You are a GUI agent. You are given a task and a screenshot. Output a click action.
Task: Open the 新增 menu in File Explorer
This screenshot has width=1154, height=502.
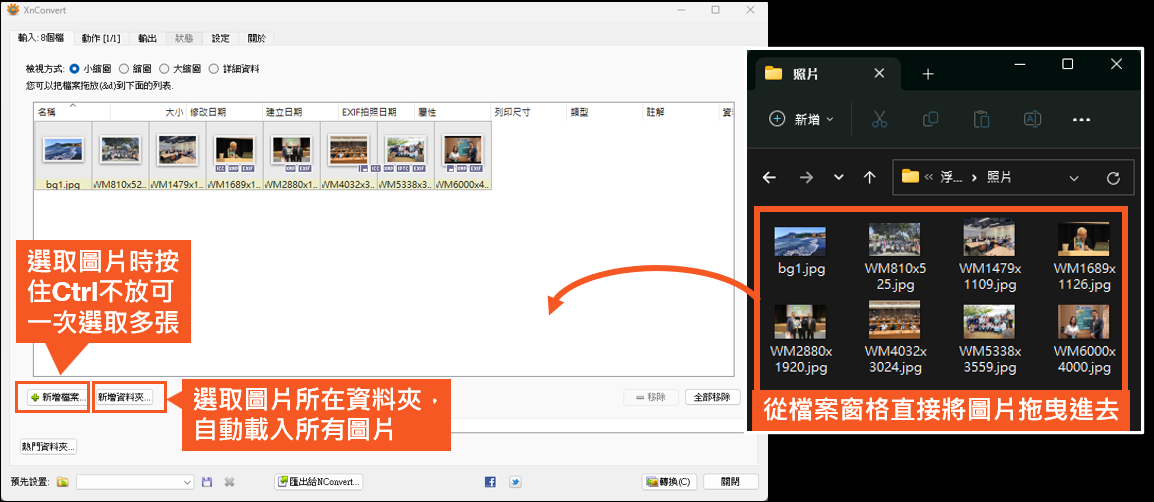[x=801, y=119]
